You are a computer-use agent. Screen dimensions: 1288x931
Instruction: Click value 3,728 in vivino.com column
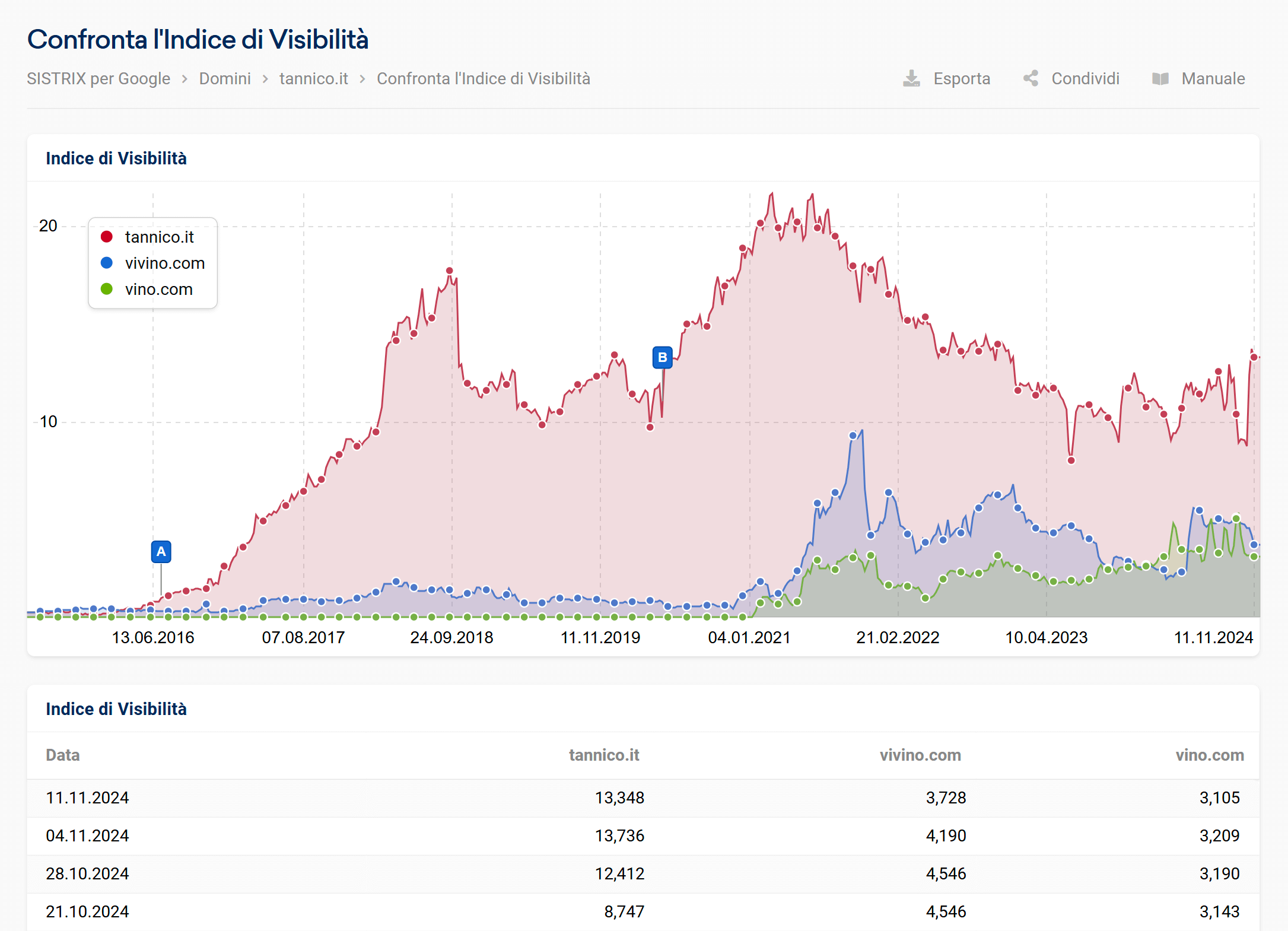[946, 797]
